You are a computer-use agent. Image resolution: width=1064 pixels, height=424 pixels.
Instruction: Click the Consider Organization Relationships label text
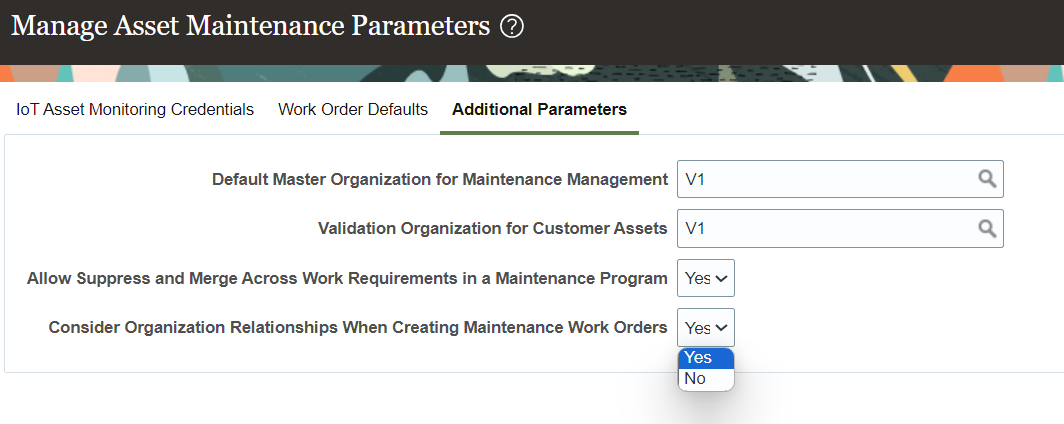coord(358,327)
